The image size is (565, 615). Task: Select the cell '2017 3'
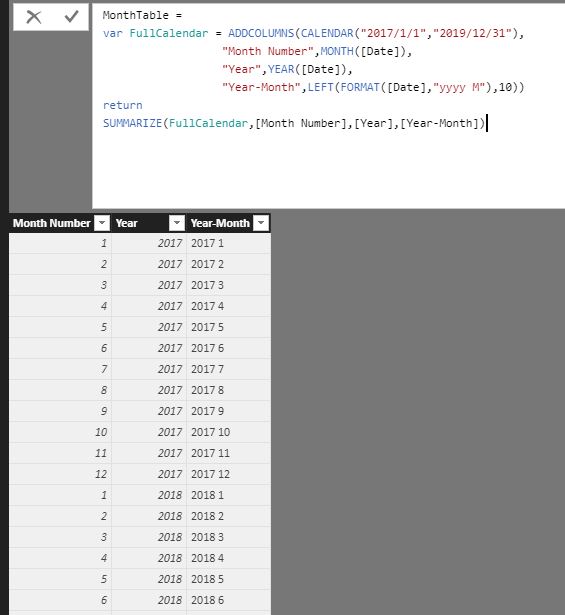(228, 285)
